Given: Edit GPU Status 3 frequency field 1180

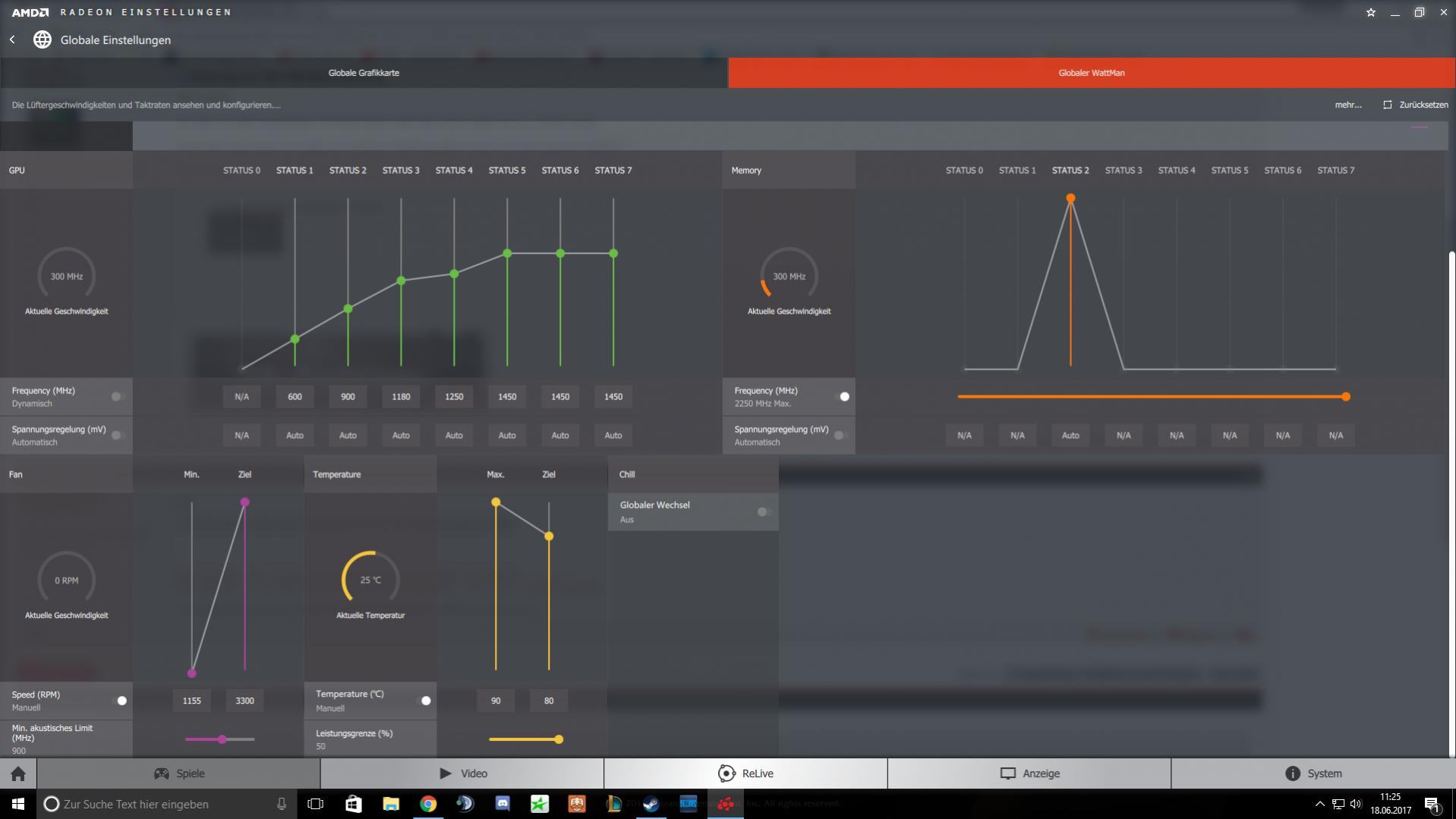Looking at the screenshot, I should click(x=401, y=396).
